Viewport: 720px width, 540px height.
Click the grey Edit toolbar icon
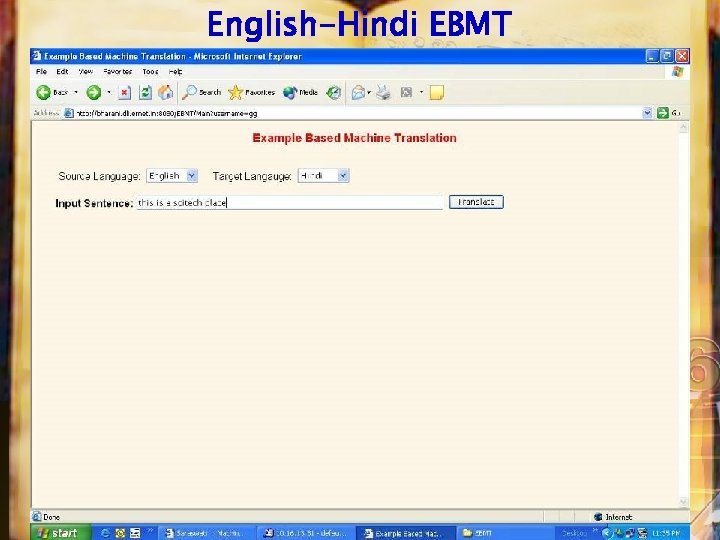click(406, 92)
